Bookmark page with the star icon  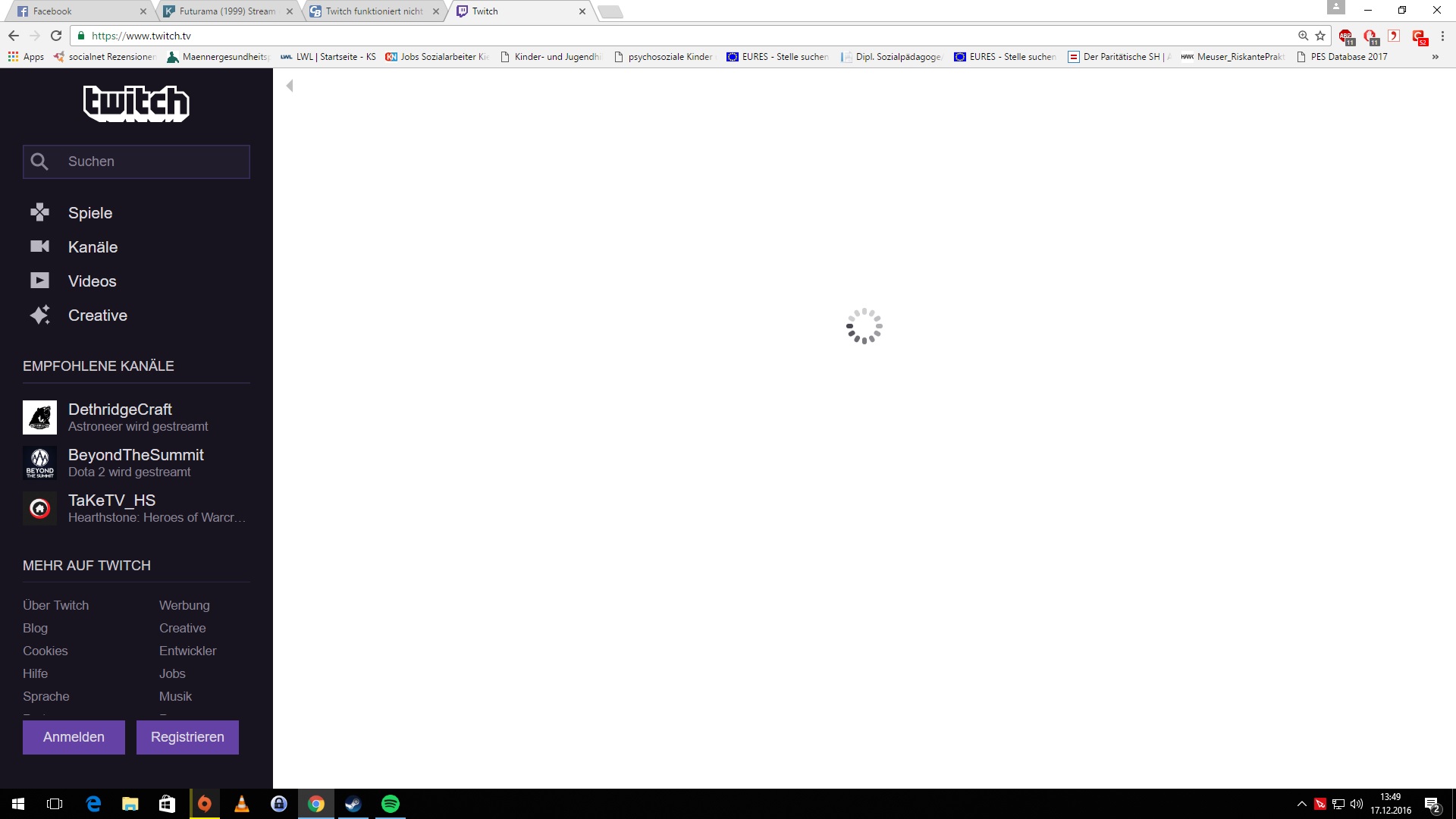pos(1320,36)
